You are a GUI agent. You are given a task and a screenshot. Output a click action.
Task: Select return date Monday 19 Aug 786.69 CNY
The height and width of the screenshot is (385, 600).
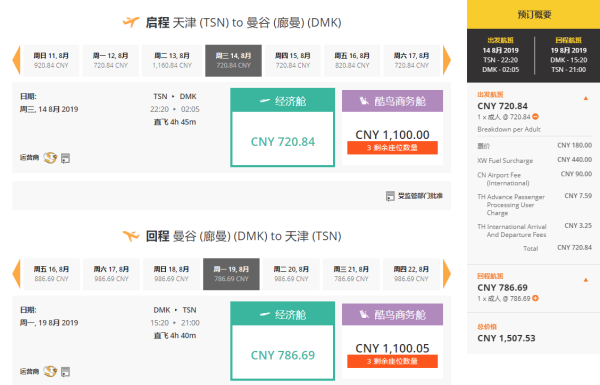click(231, 274)
